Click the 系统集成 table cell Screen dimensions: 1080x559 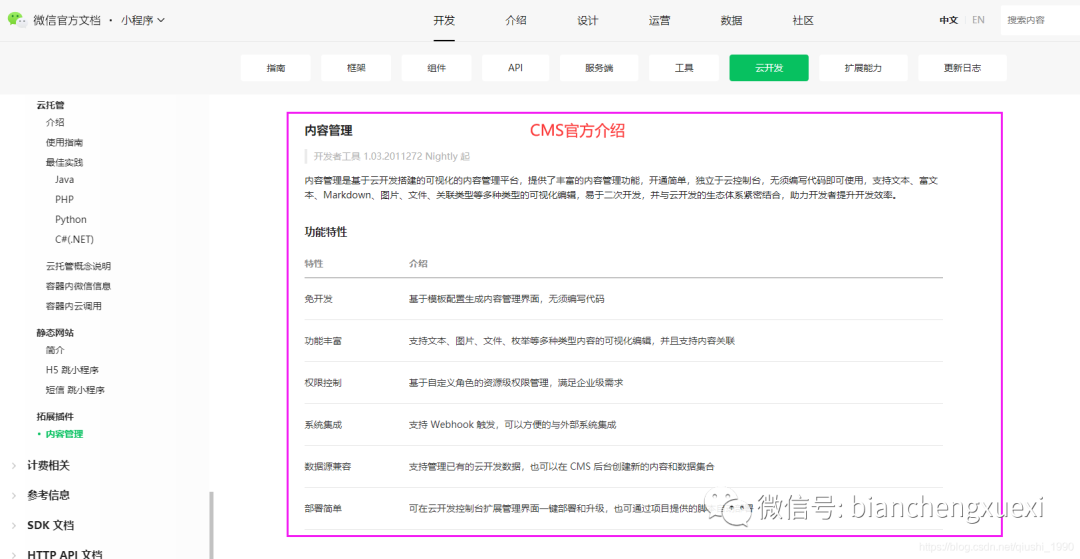point(323,425)
